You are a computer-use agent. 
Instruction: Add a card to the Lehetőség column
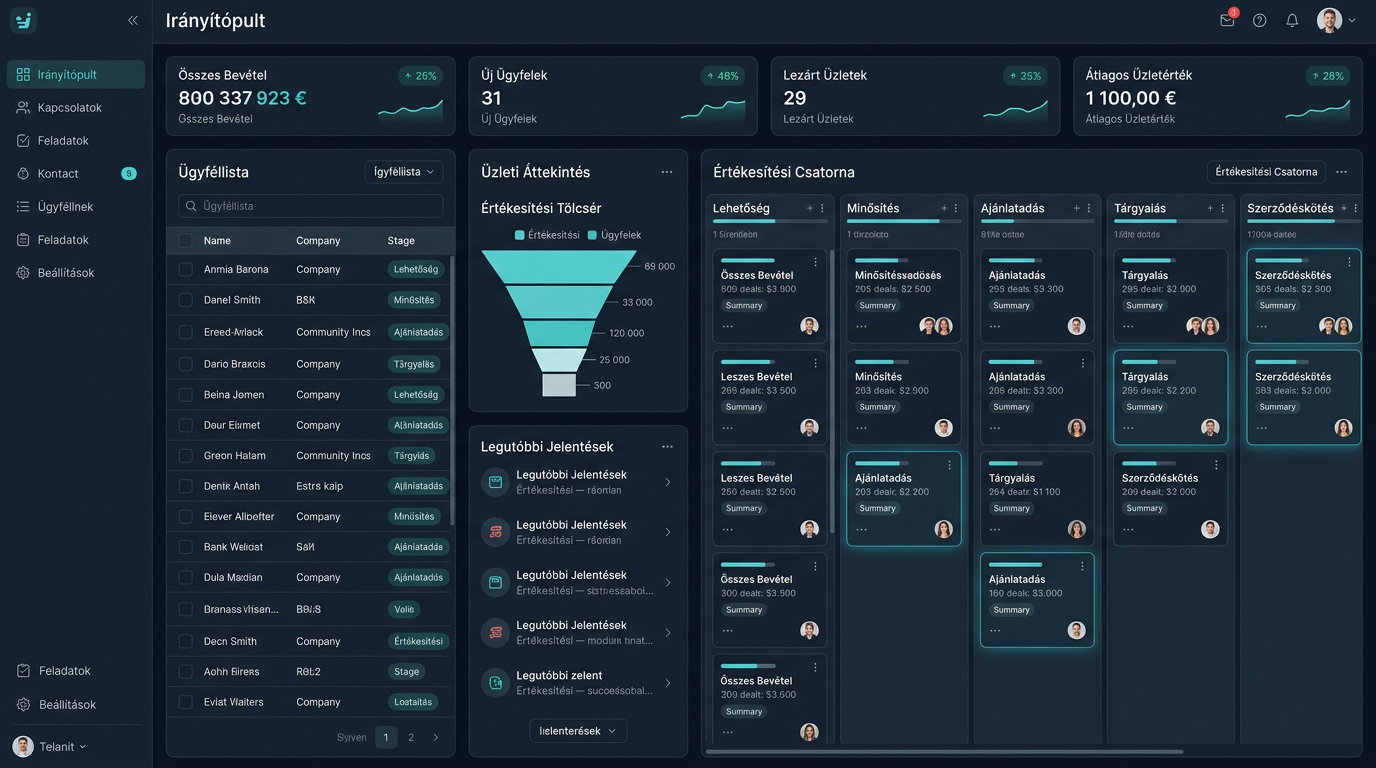tap(809, 208)
